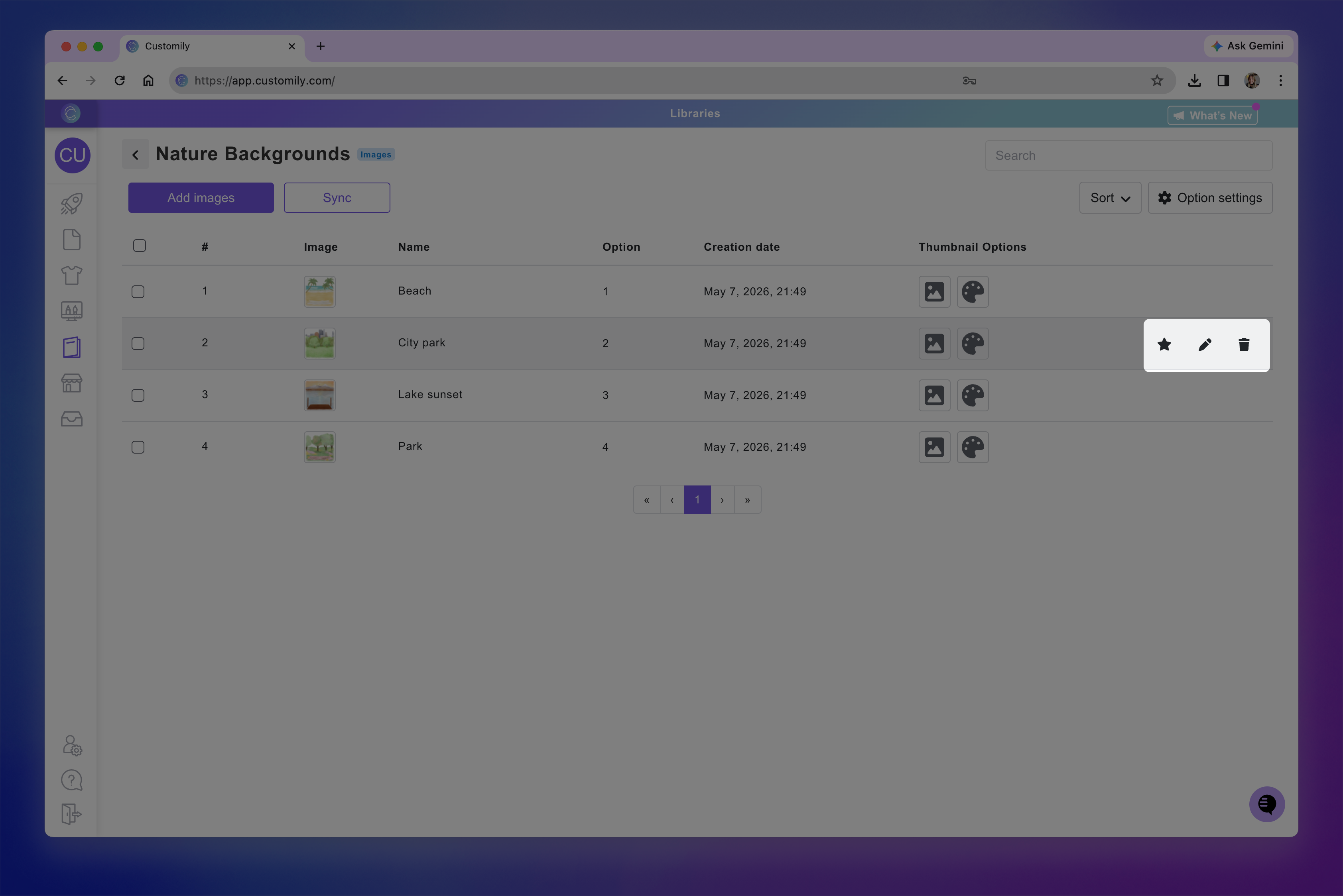
Task: Click the Customily logo in header
Action: [x=71, y=113]
